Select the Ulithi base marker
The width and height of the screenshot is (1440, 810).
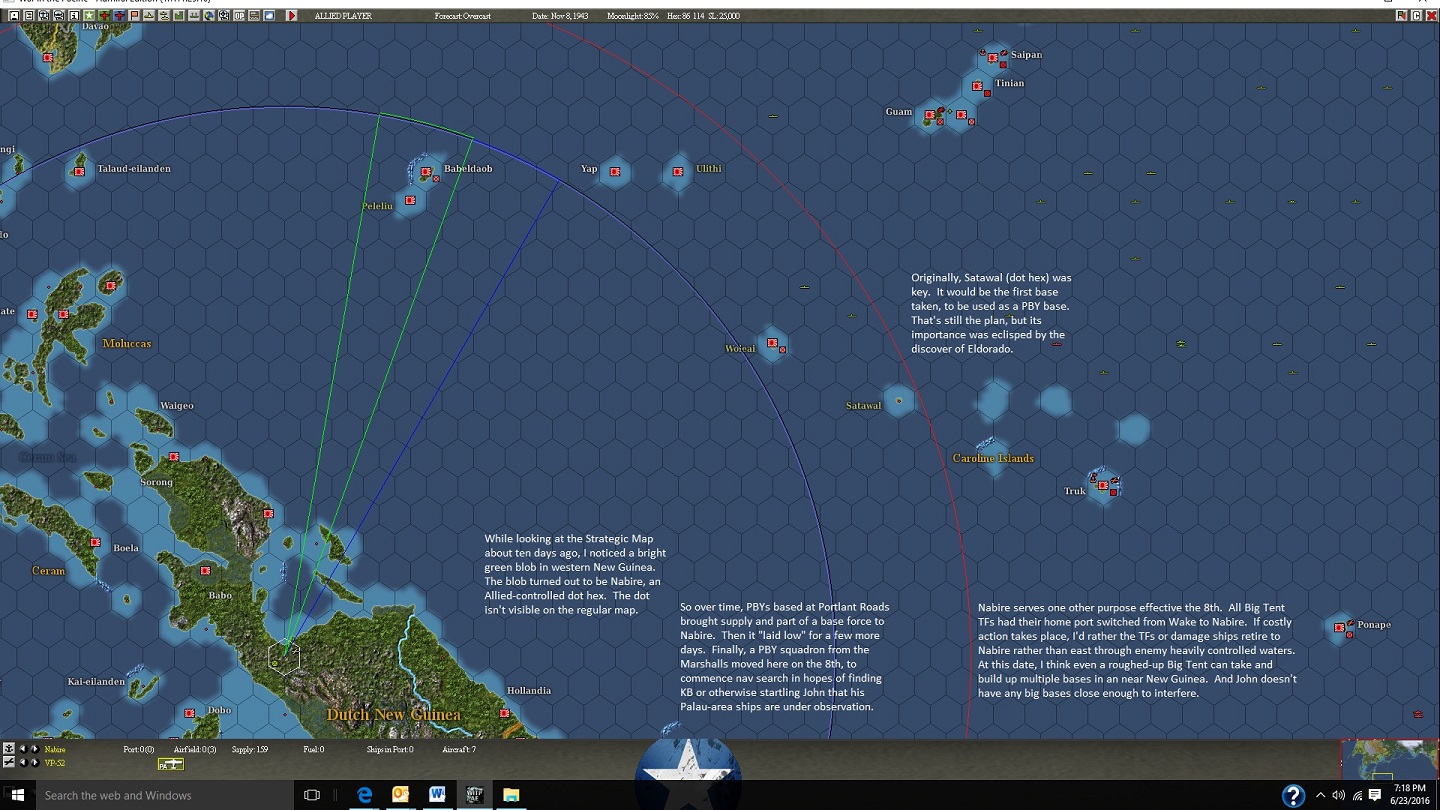point(679,172)
